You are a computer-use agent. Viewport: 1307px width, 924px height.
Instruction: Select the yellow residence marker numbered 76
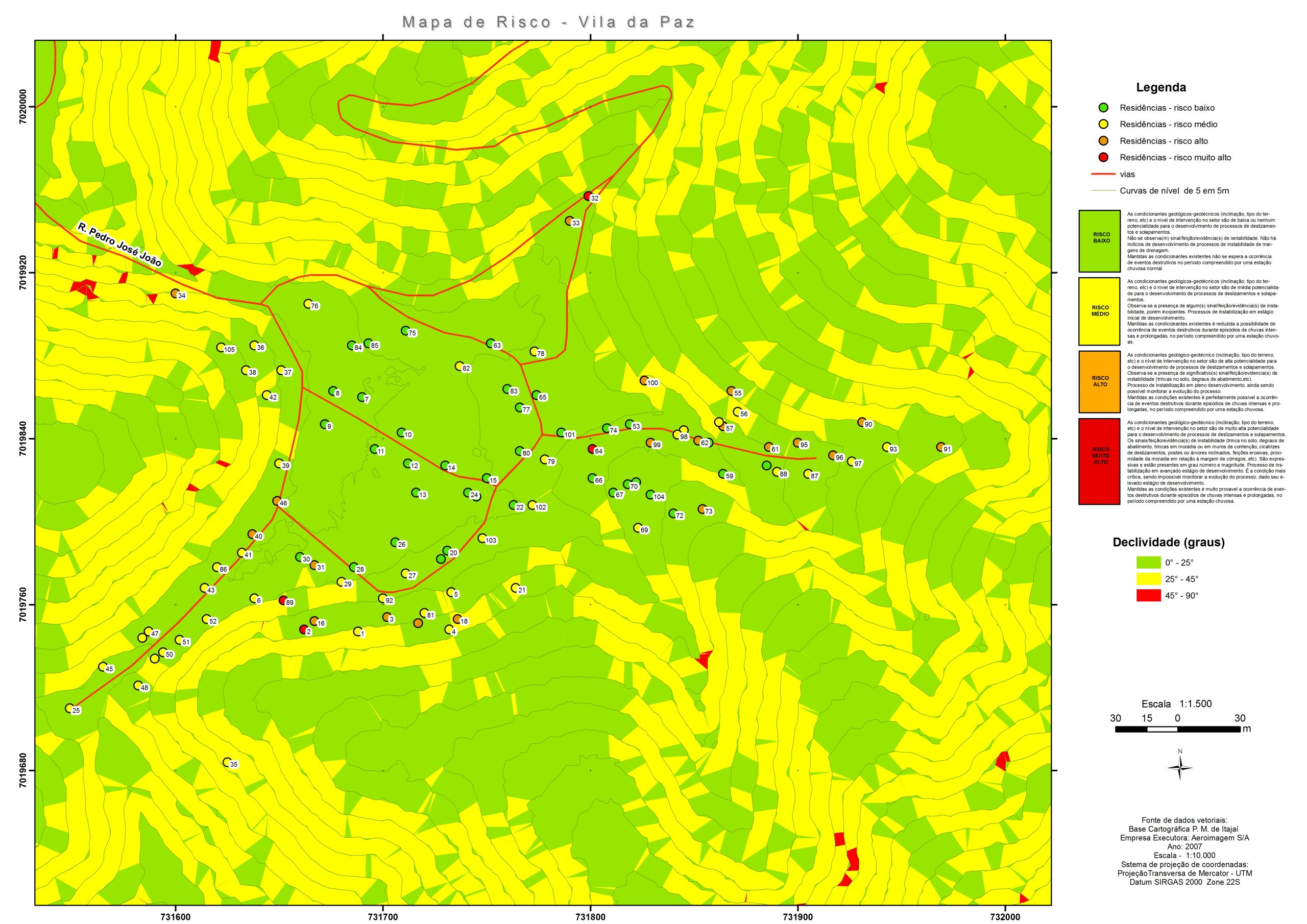307,303
